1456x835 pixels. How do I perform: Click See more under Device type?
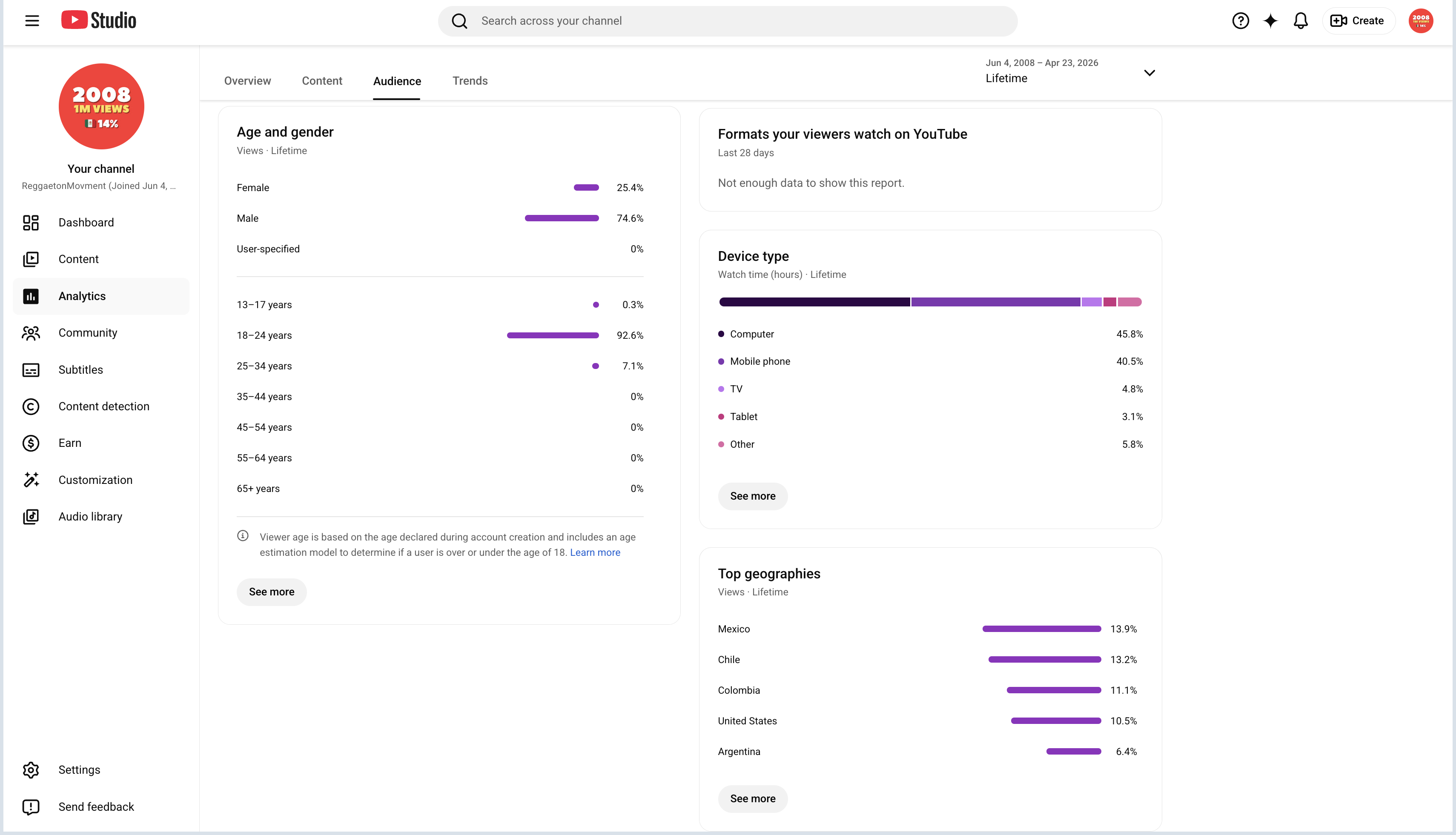753,496
